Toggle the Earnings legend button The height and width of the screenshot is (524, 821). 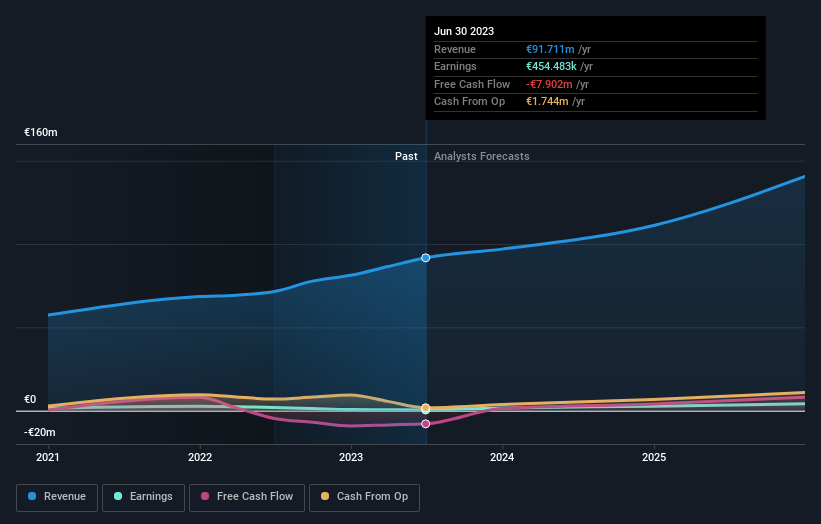[x=143, y=497]
